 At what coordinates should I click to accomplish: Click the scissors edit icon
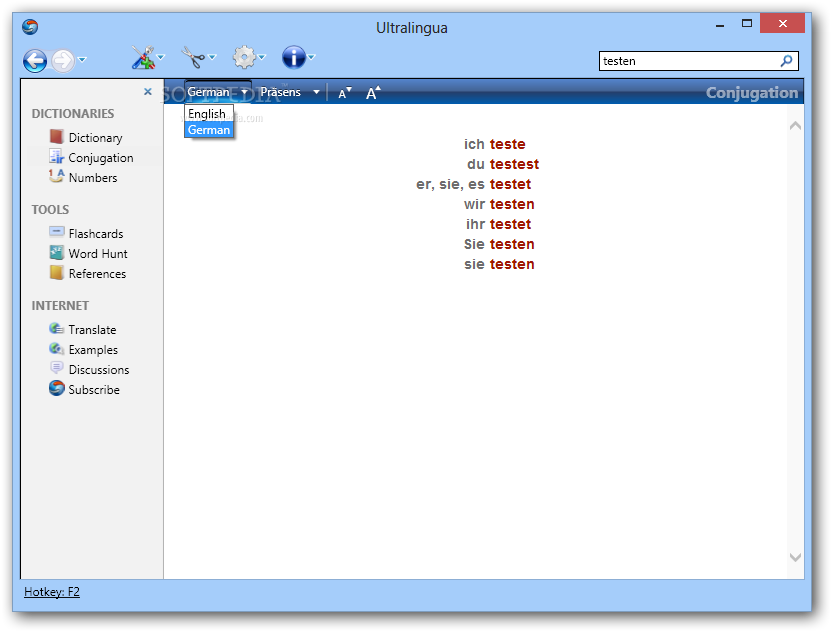click(x=193, y=57)
